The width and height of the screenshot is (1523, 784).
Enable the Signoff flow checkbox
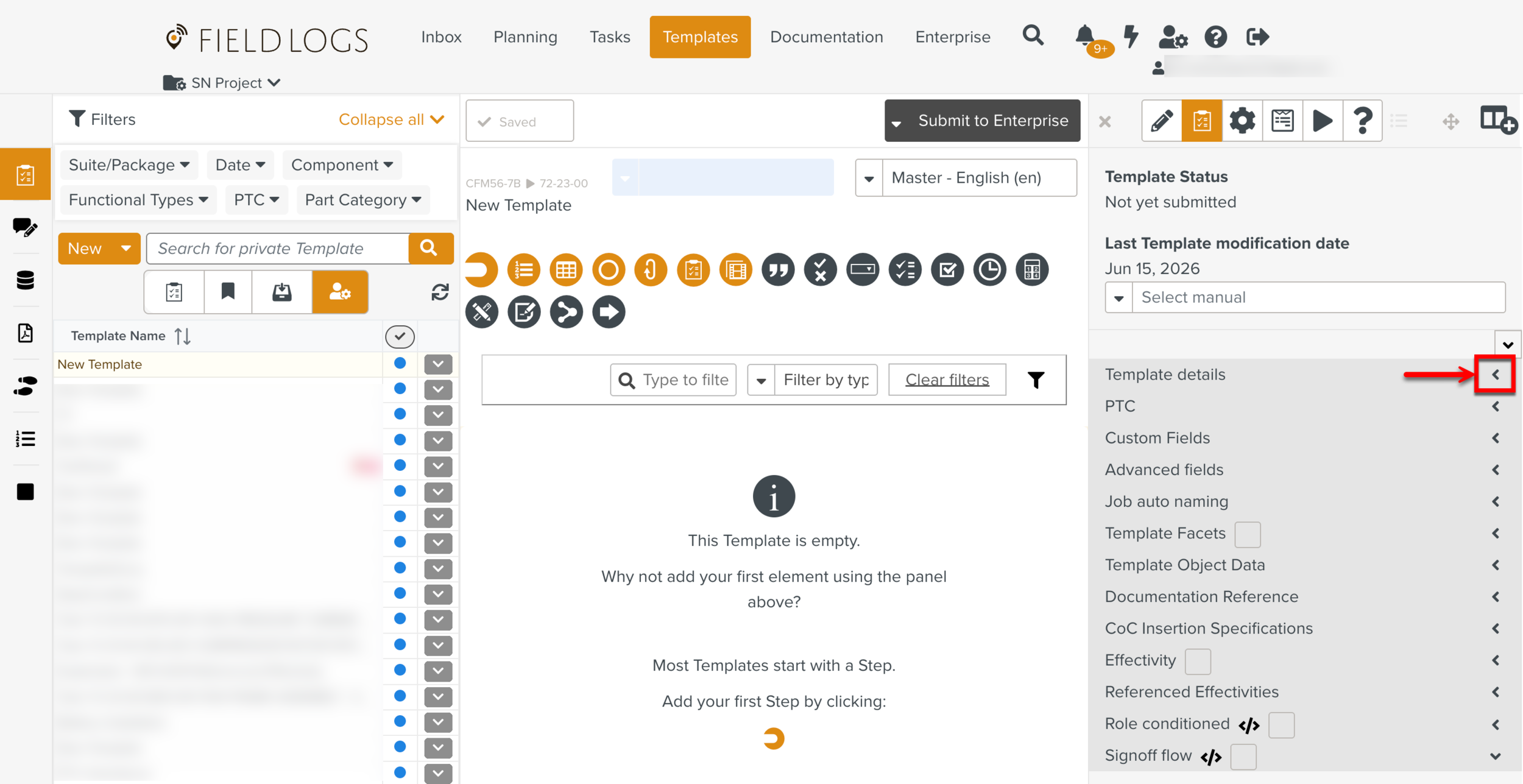click(1243, 756)
